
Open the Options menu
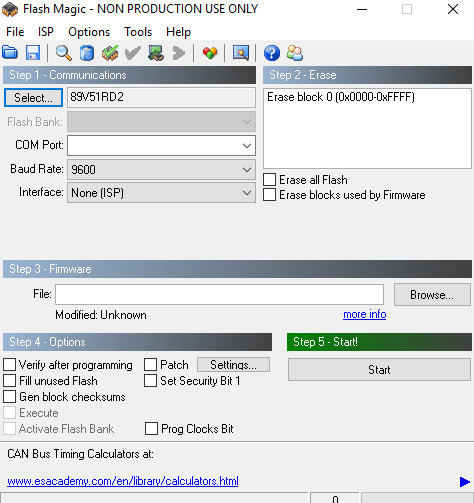(89, 32)
